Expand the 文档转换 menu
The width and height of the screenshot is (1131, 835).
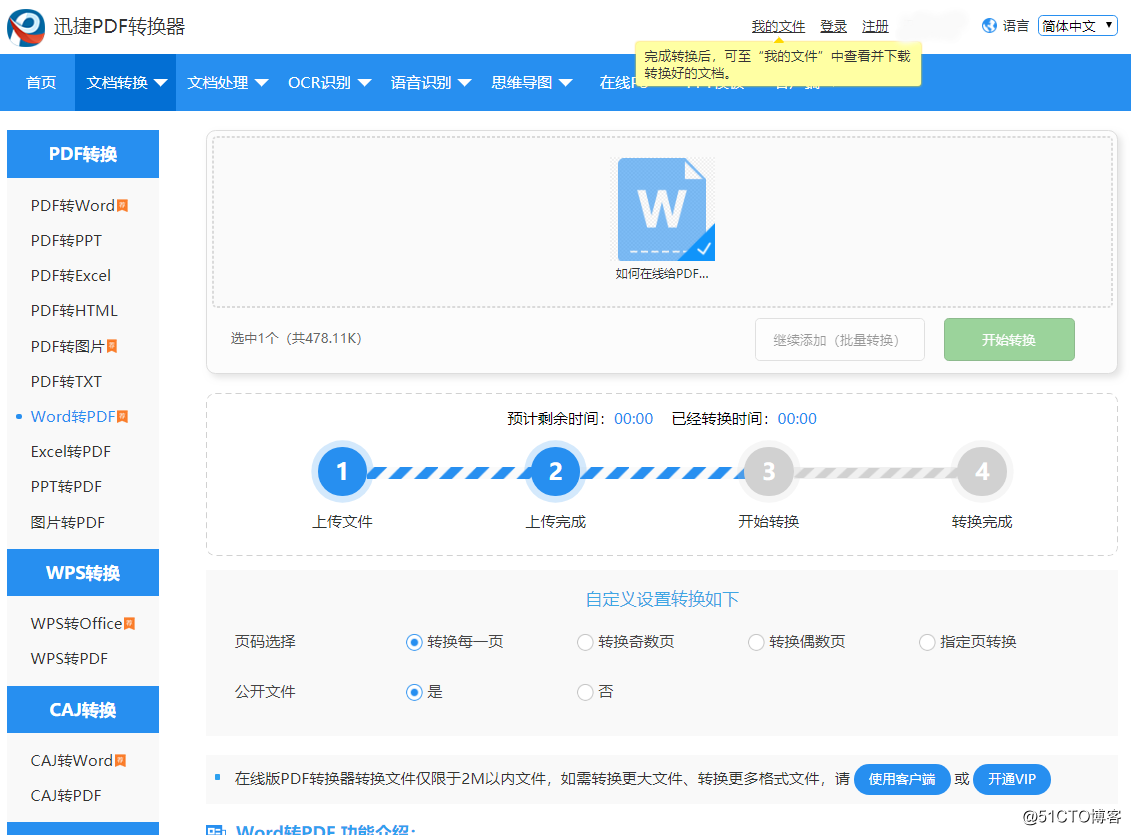126,82
